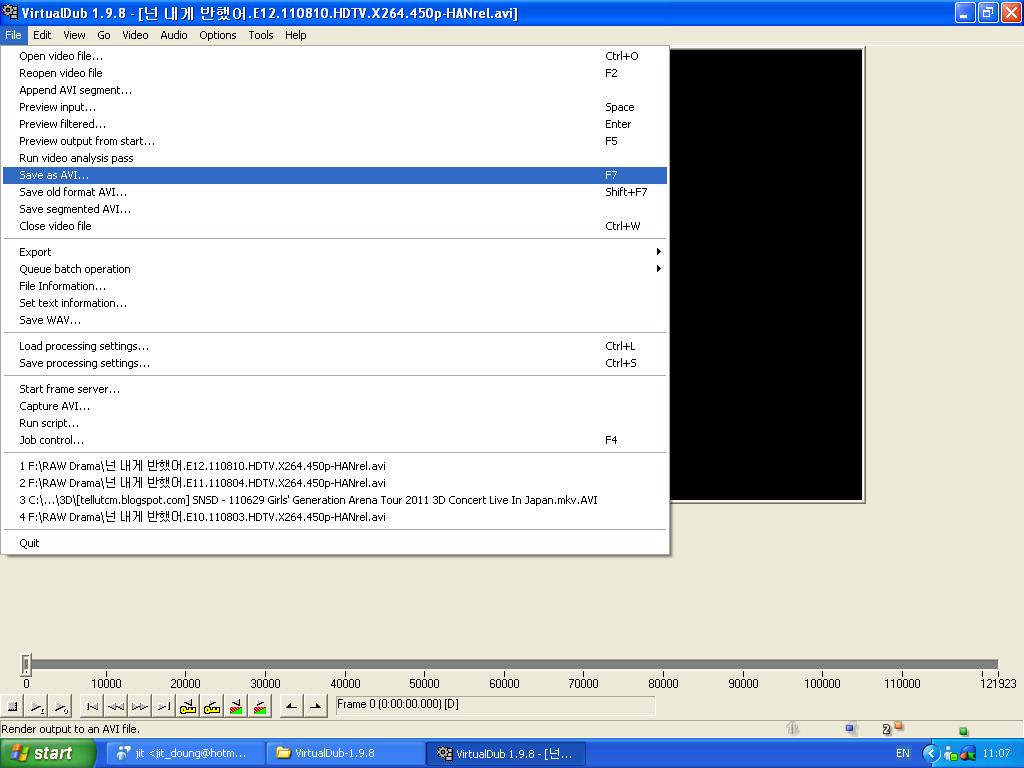This screenshot has height=768, width=1024.
Task: Open recent file 3 SNSD concert
Action: click(x=335, y=500)
